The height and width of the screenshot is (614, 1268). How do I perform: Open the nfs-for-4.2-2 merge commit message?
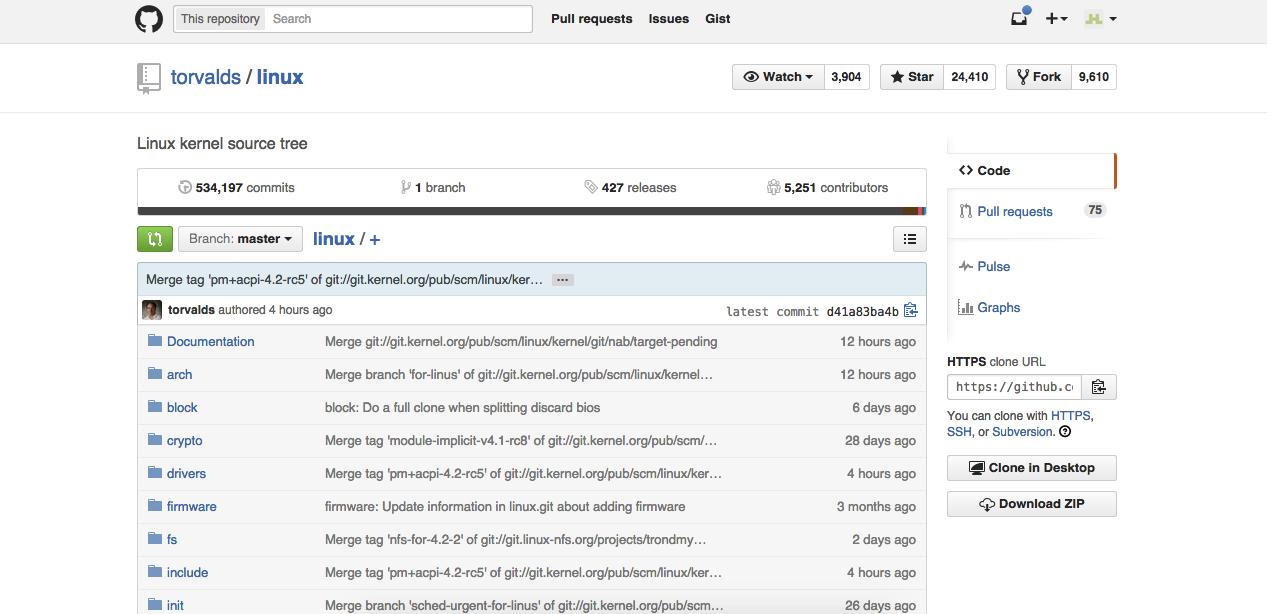[x=516, y=539]
